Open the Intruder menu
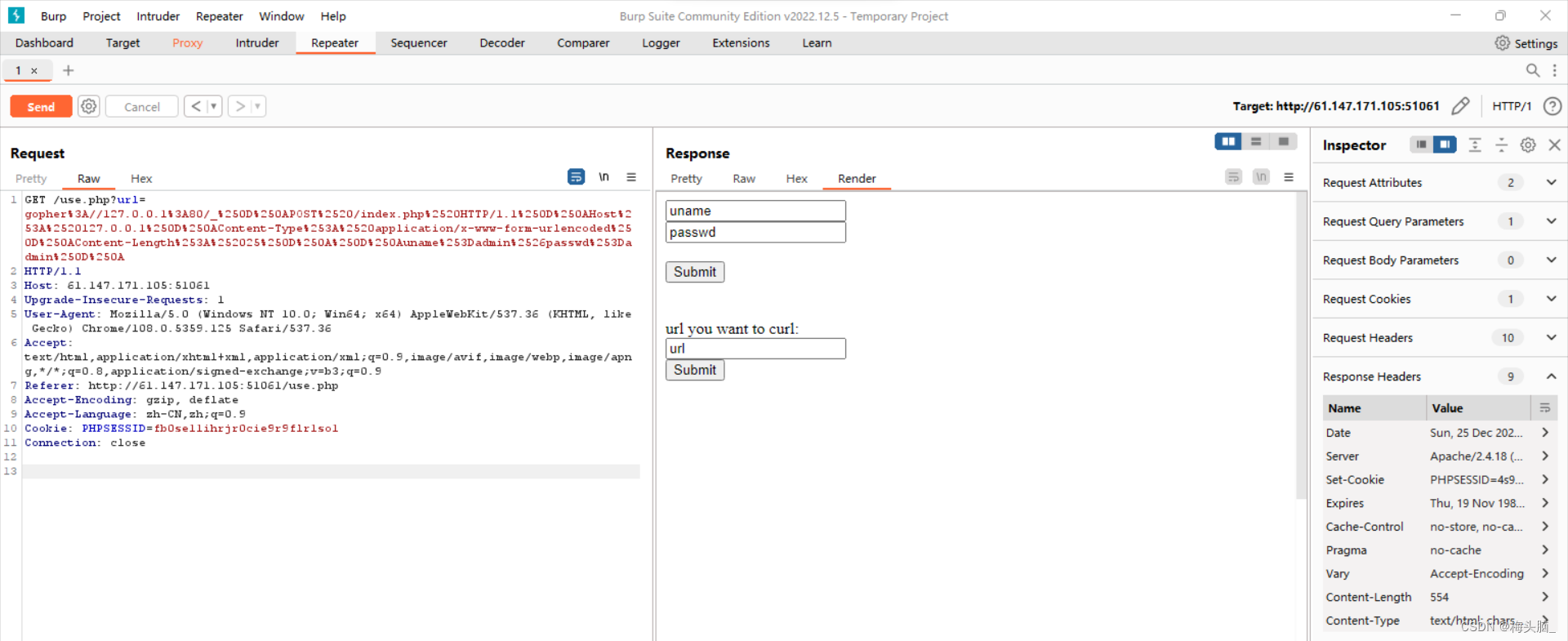This screenshot has height=641, width=1568. [x=158, y=16]
